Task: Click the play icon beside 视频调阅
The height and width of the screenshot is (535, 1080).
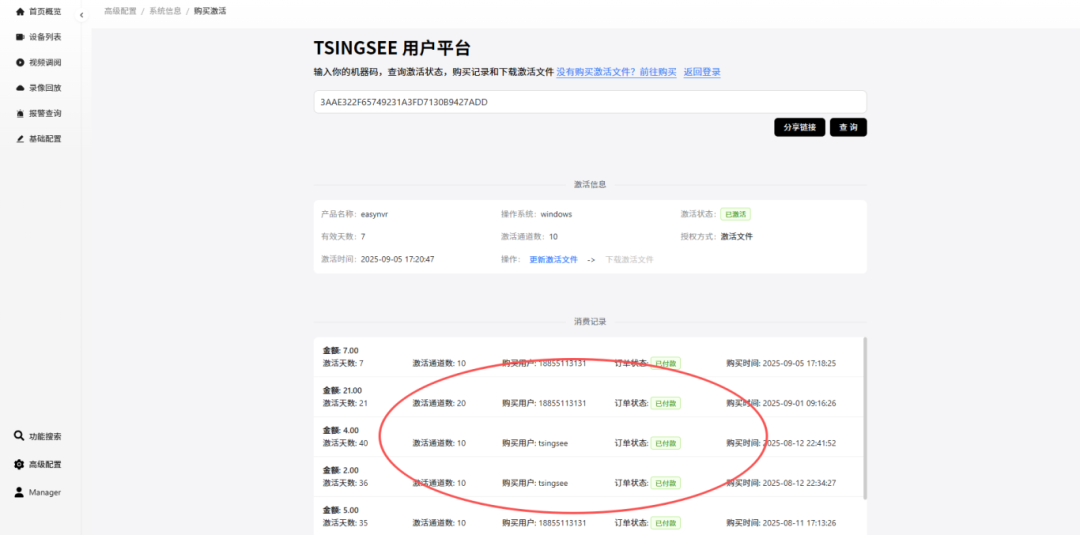Action: pyautogui.click(x=20, y=63)
